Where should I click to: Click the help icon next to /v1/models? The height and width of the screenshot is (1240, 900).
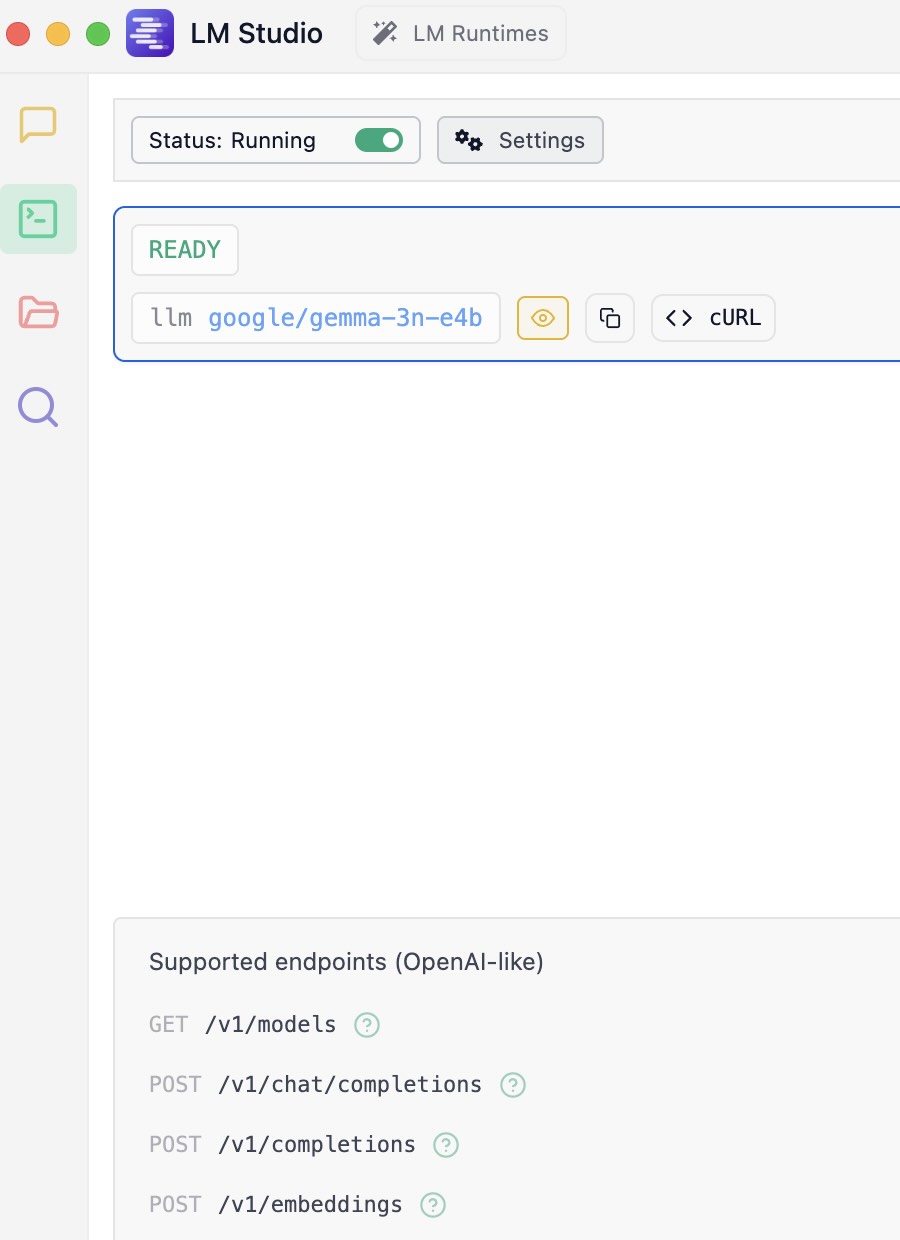coord(366,1024)
